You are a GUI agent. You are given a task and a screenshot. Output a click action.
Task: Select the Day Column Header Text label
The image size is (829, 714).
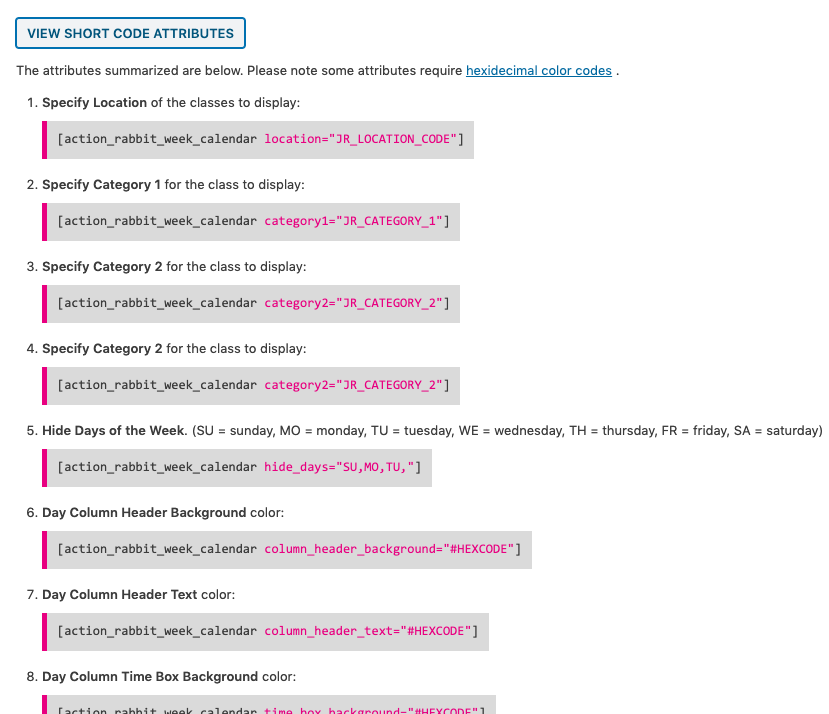click(120, 595)
